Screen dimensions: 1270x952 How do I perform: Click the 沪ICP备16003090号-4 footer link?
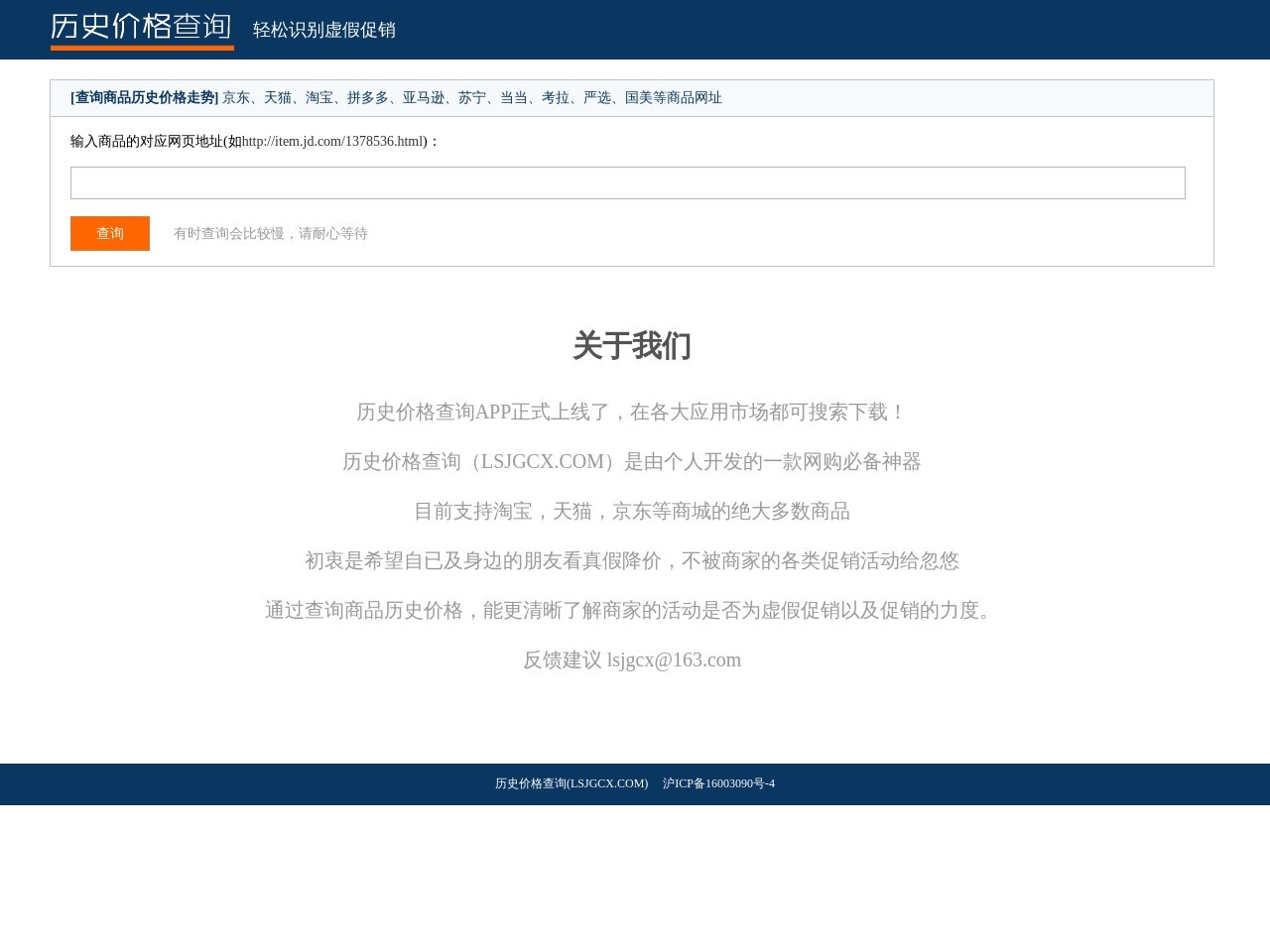click(718, 783)
